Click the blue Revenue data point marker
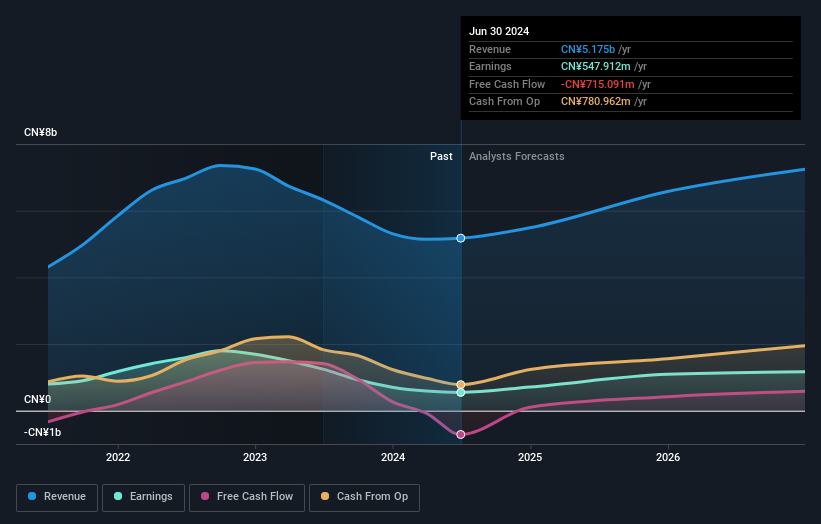 (x=461, y=238)
